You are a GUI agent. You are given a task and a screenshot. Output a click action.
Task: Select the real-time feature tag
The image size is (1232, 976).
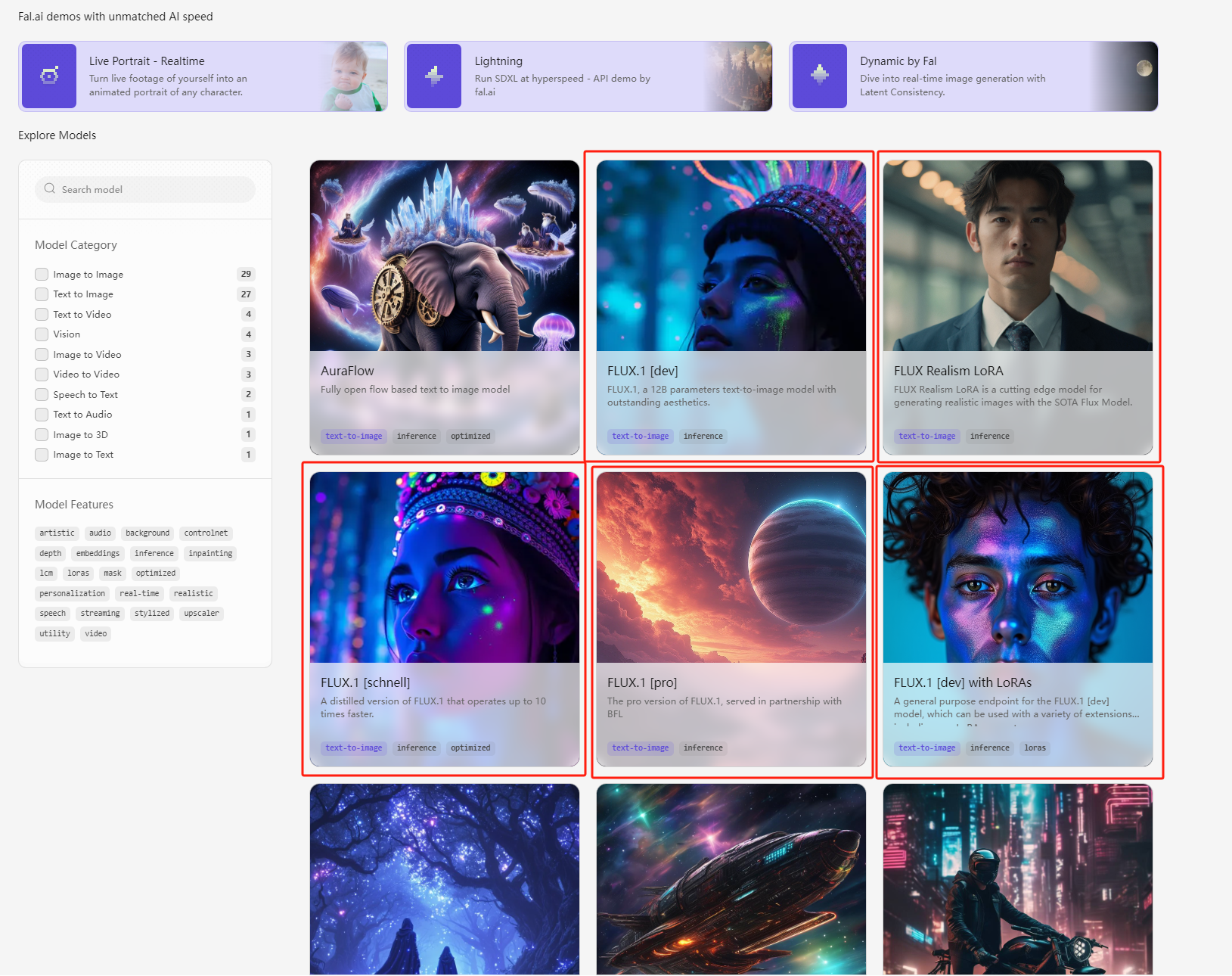point(140,594)
